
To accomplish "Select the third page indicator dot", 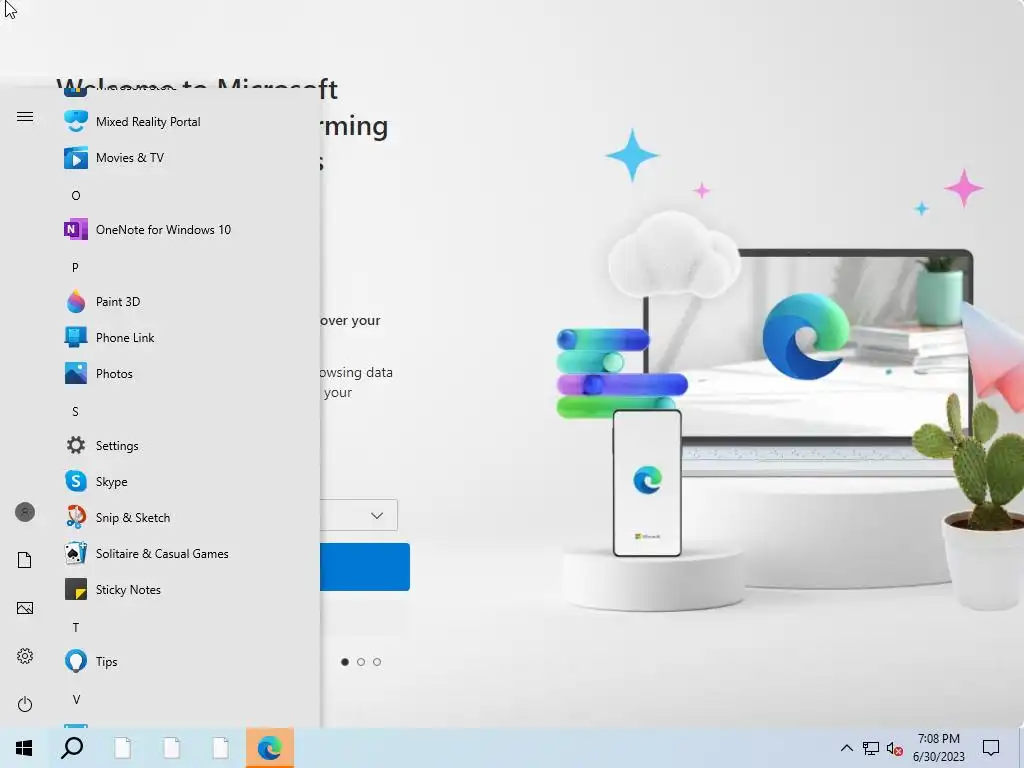I will tap(377, 662).
